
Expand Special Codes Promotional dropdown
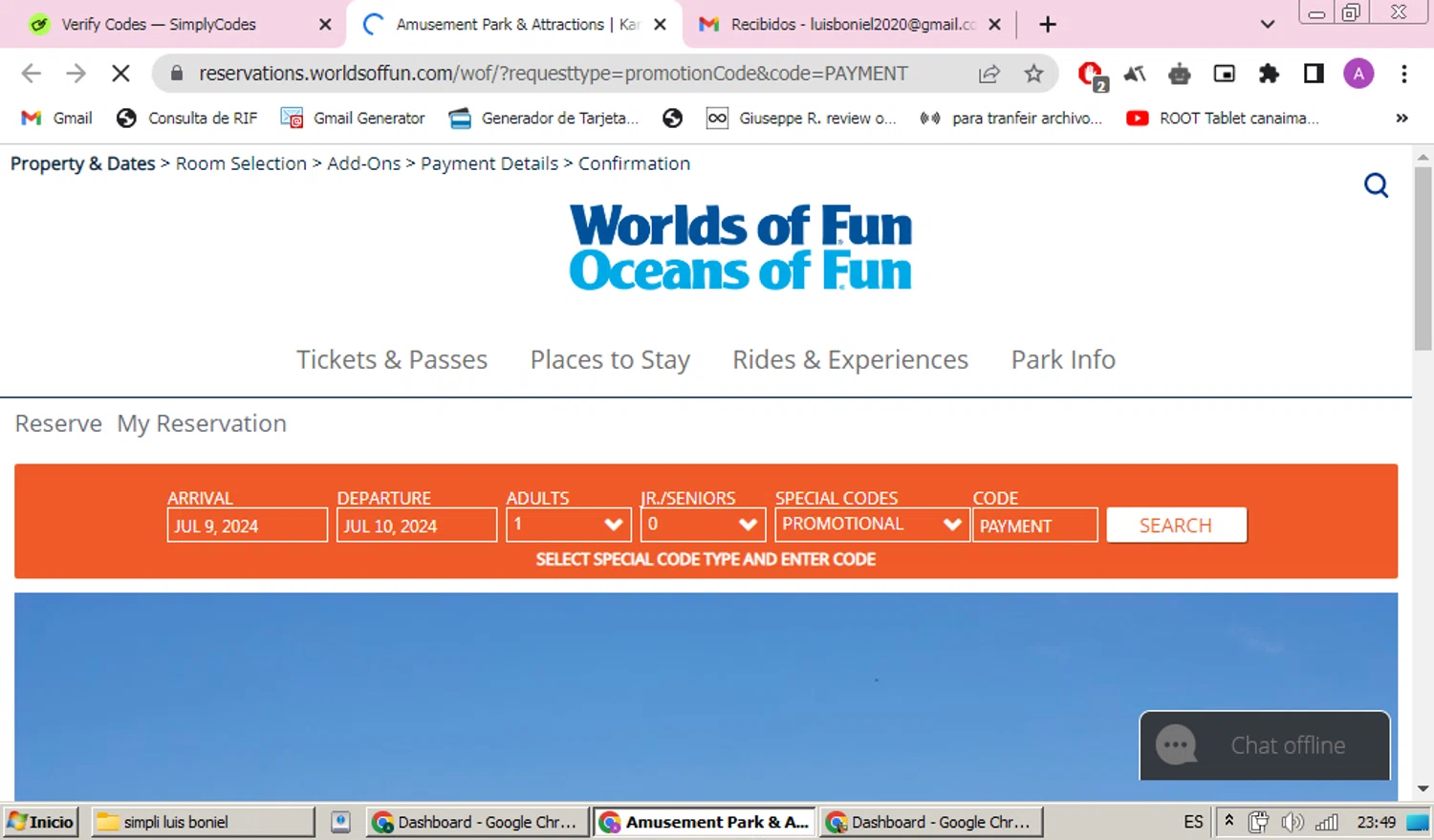click(872, 525)
